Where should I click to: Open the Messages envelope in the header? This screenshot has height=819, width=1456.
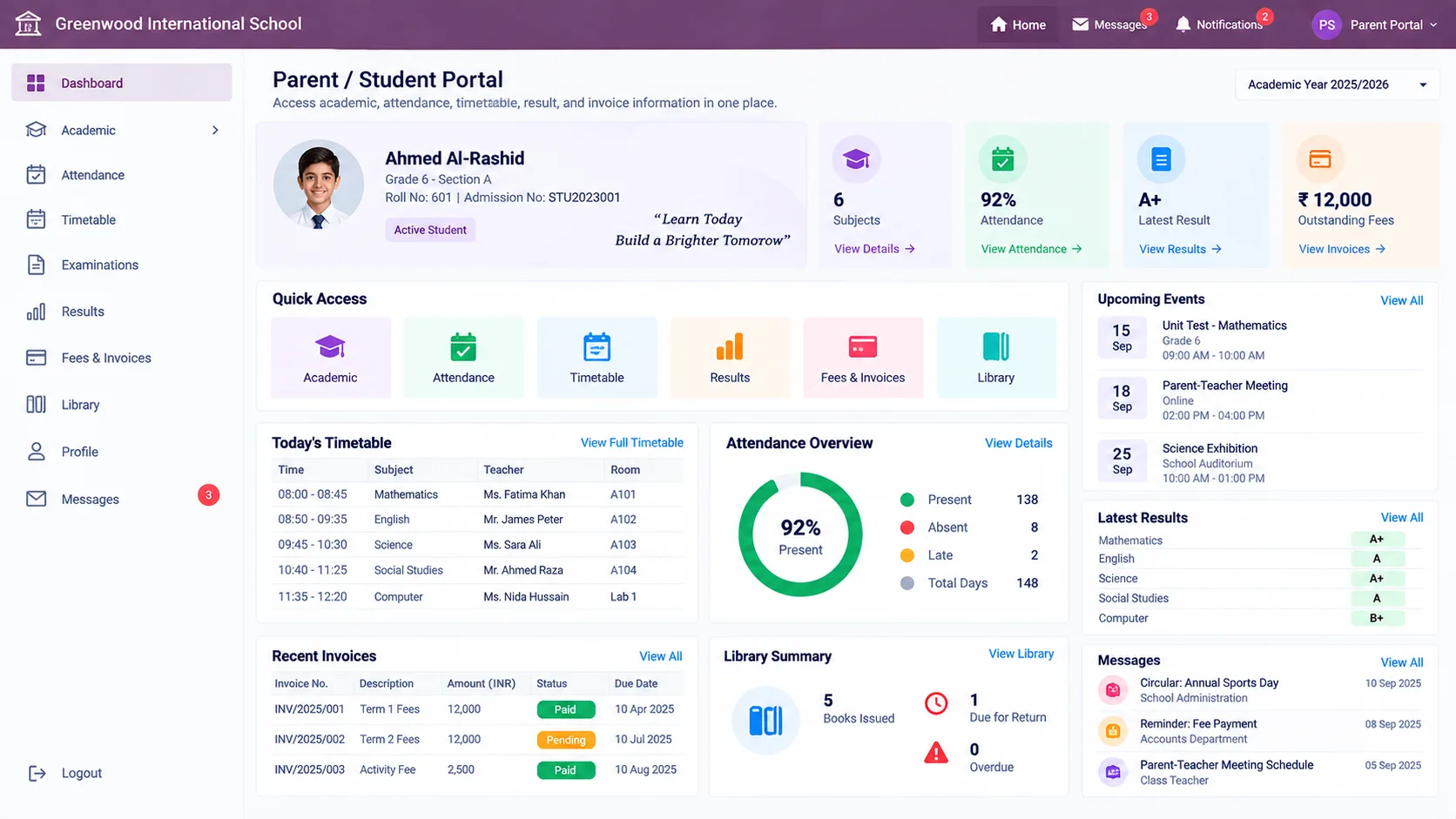[x=1080, y=24]
